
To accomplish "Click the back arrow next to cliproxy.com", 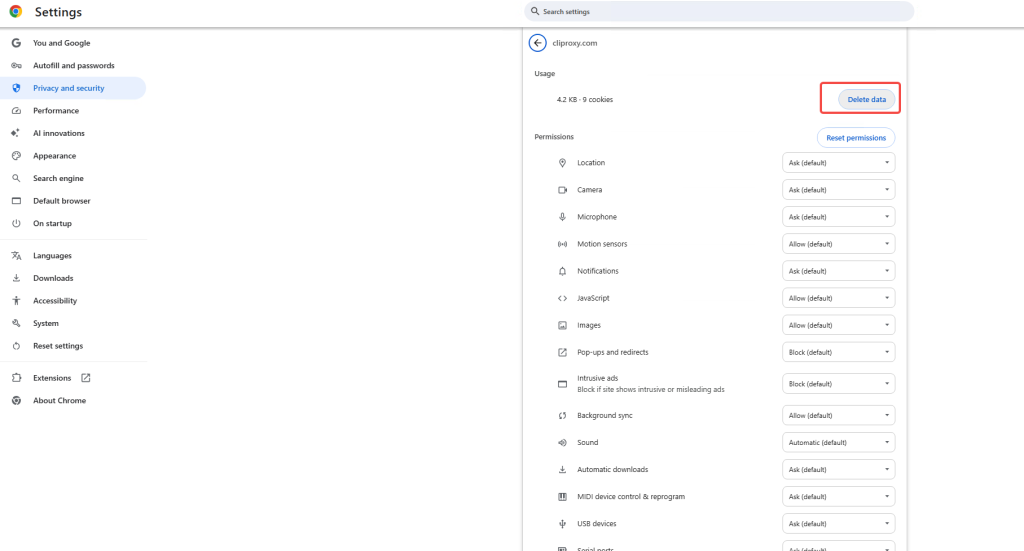I will 538,43.
